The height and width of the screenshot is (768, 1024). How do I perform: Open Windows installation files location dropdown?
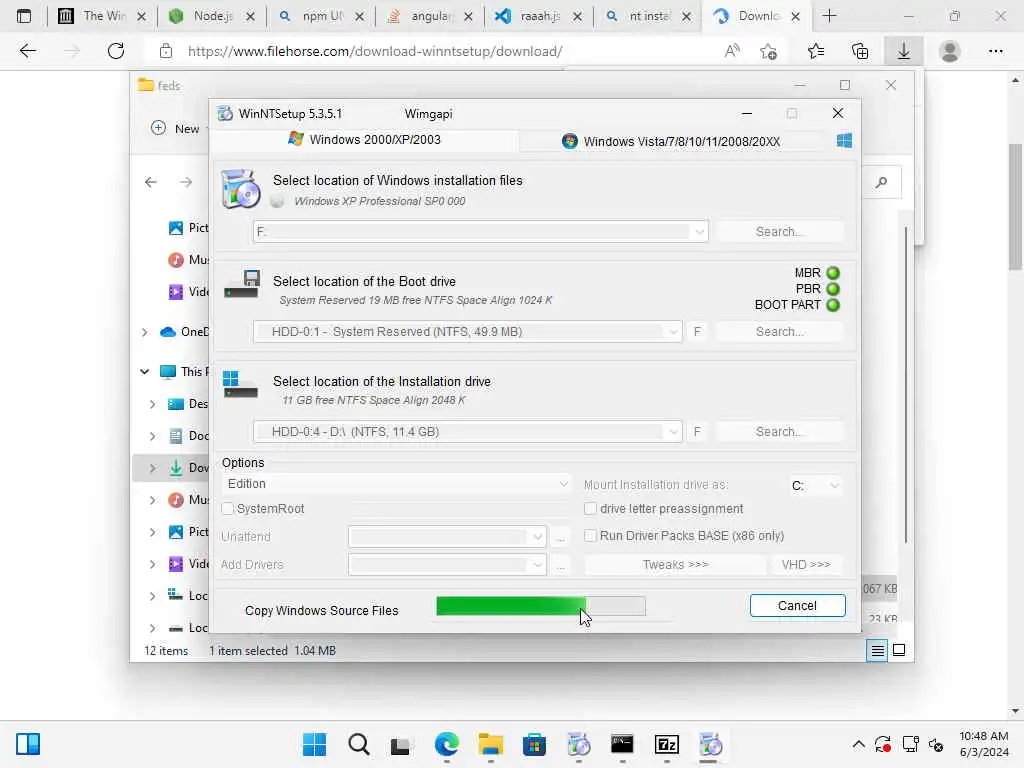[699, 232]
